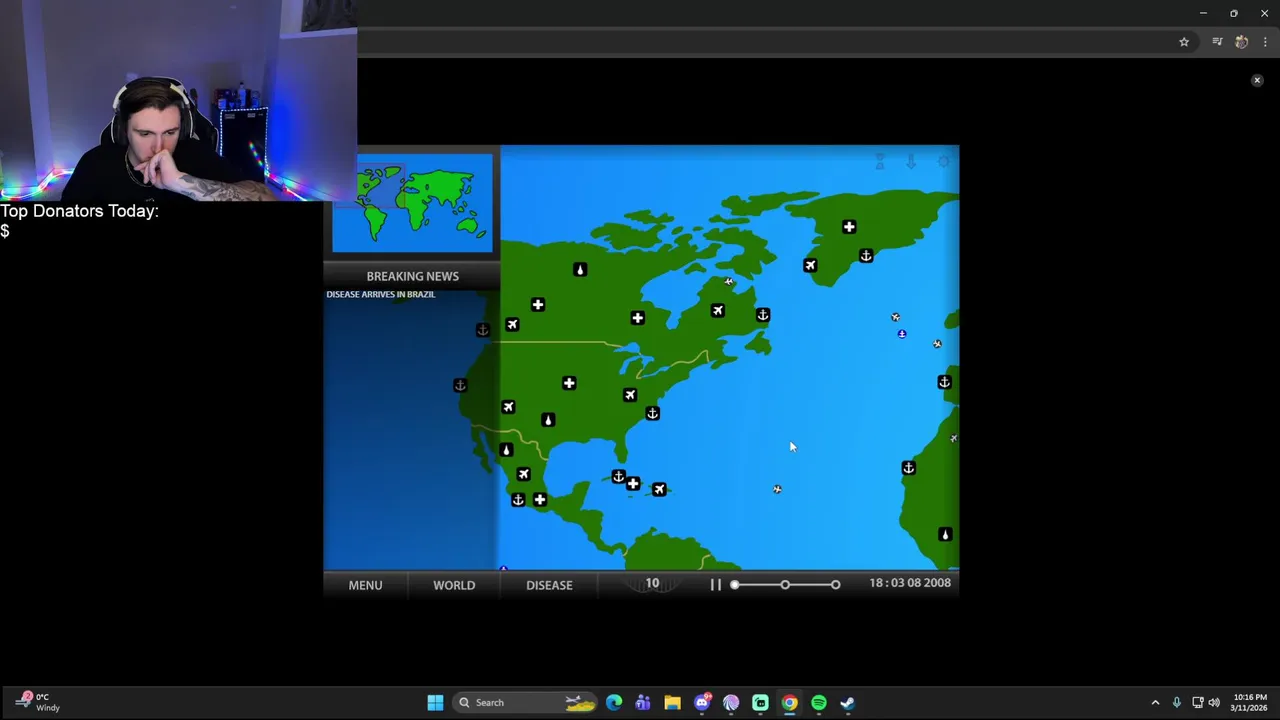1280x720 pixels.
Task: Open the faded gear settings icon
Action: (943, 162)
